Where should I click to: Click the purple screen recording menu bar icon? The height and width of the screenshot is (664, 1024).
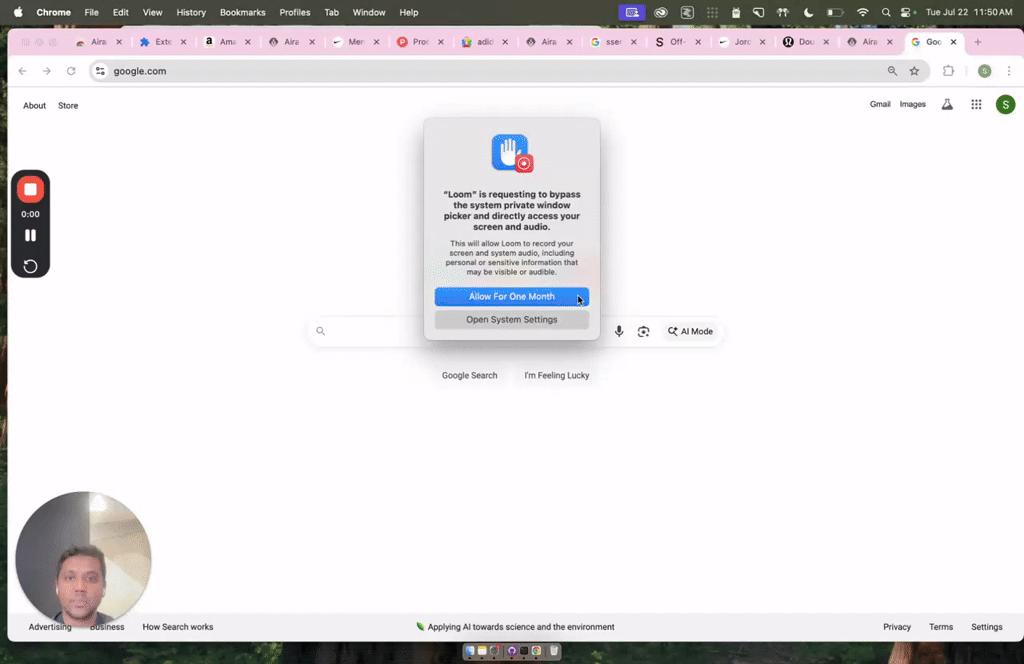(x=632, y=12)
